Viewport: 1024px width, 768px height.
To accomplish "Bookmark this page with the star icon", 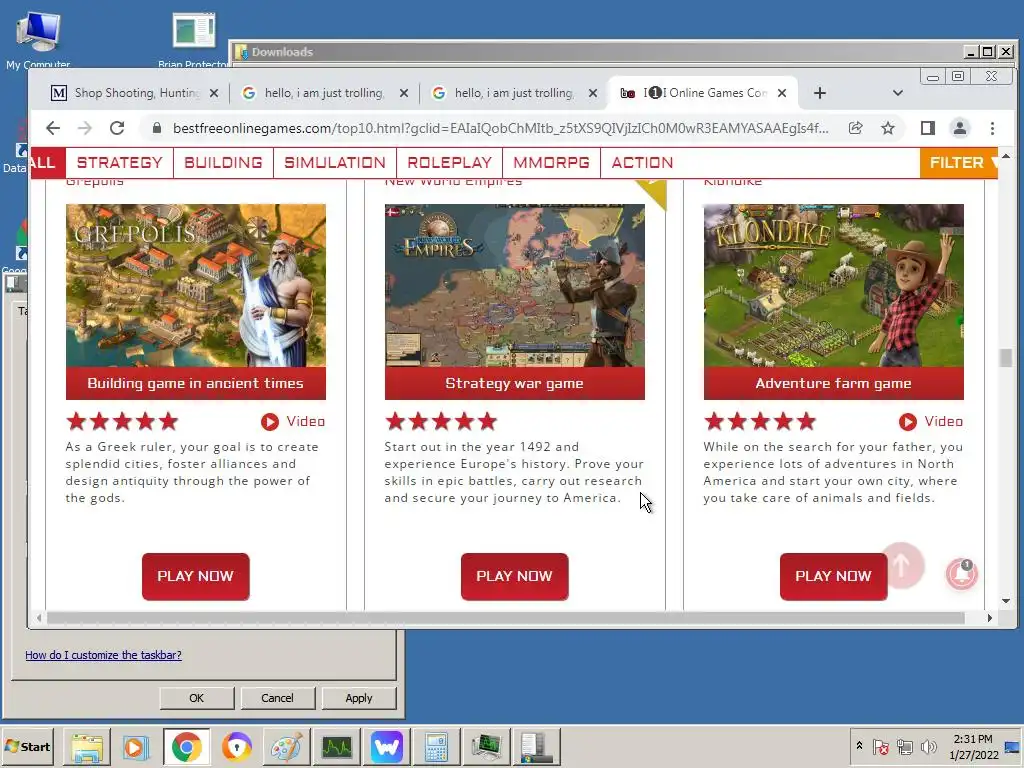I will click(888, 128).
